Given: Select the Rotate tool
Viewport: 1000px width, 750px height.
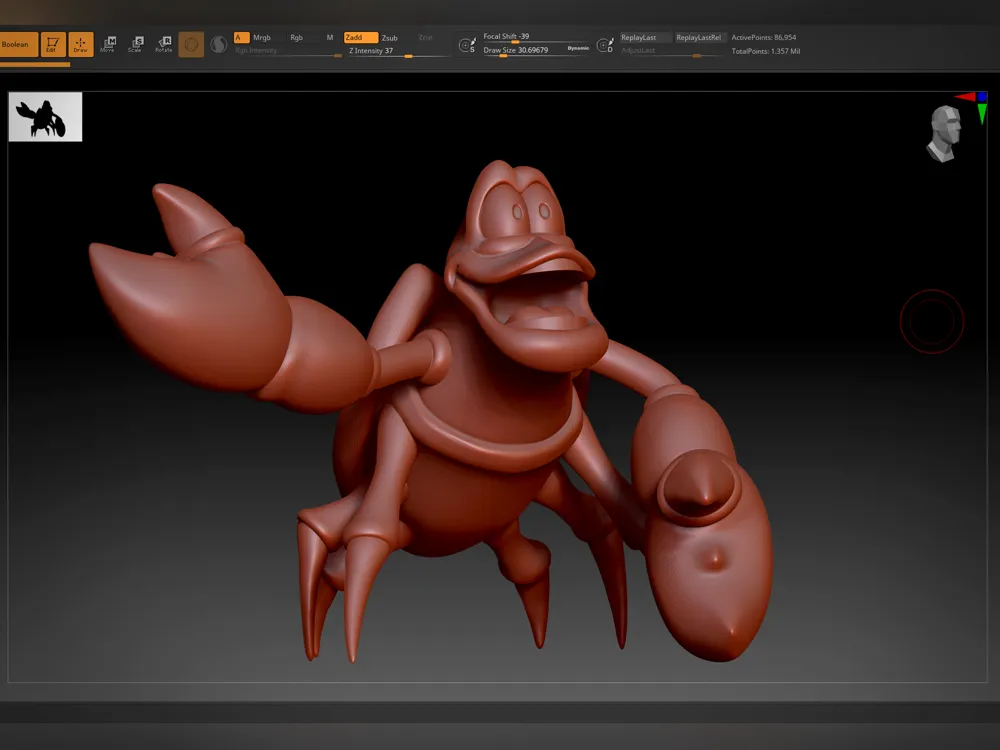Looking at the screenshot, I should [164, 44].
